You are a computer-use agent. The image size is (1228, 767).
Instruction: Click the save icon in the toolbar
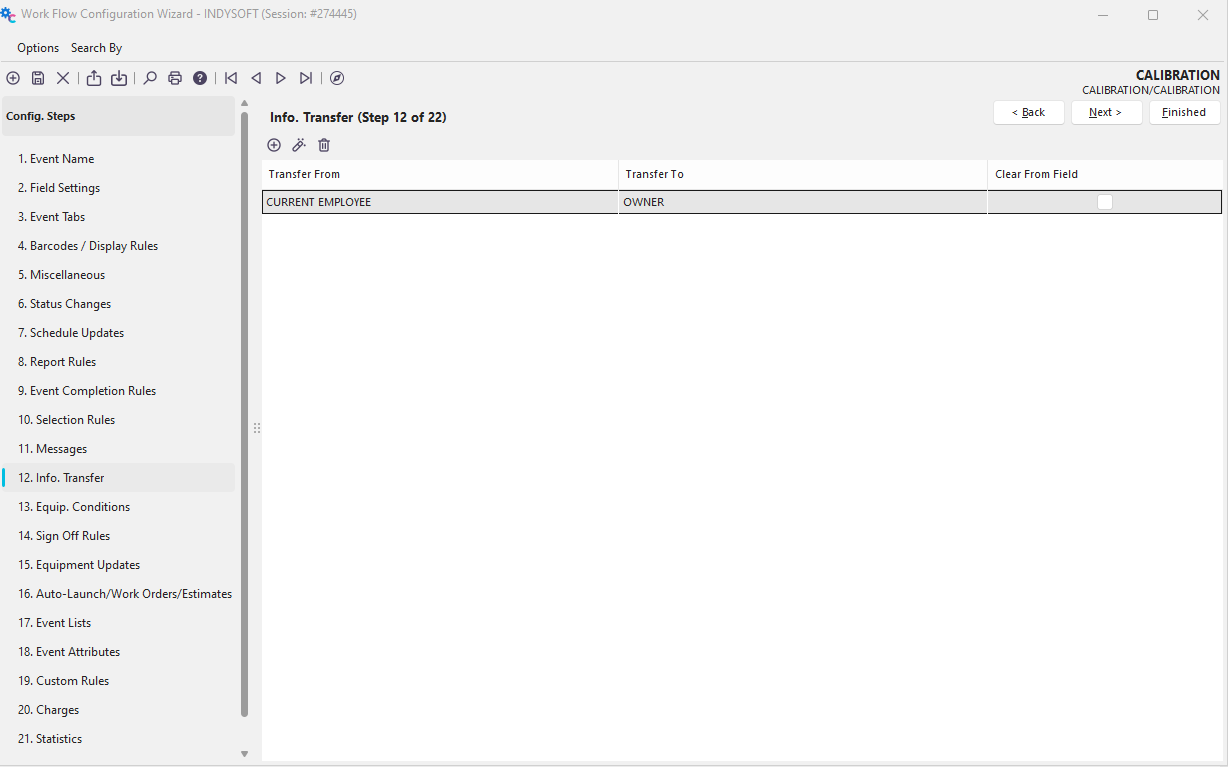click(x=38, y=78)
